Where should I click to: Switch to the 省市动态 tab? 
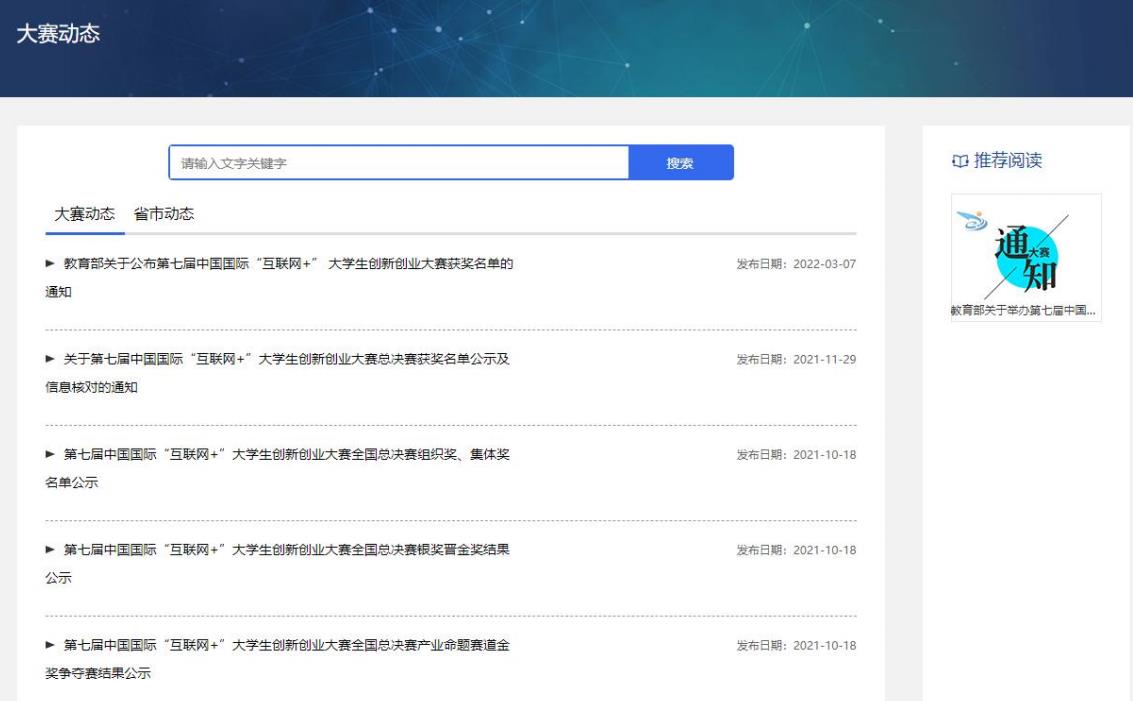pos(163,214)
